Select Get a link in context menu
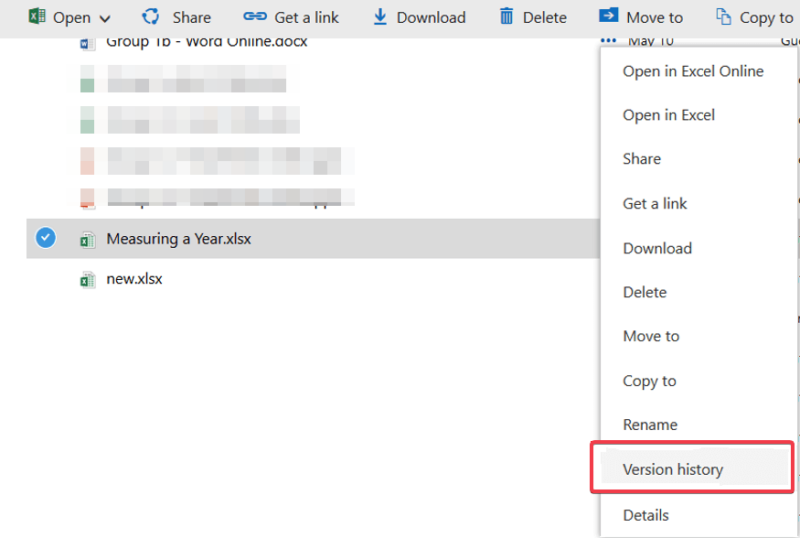The width and height of the screenshot is (800, 538). (655, 204)
